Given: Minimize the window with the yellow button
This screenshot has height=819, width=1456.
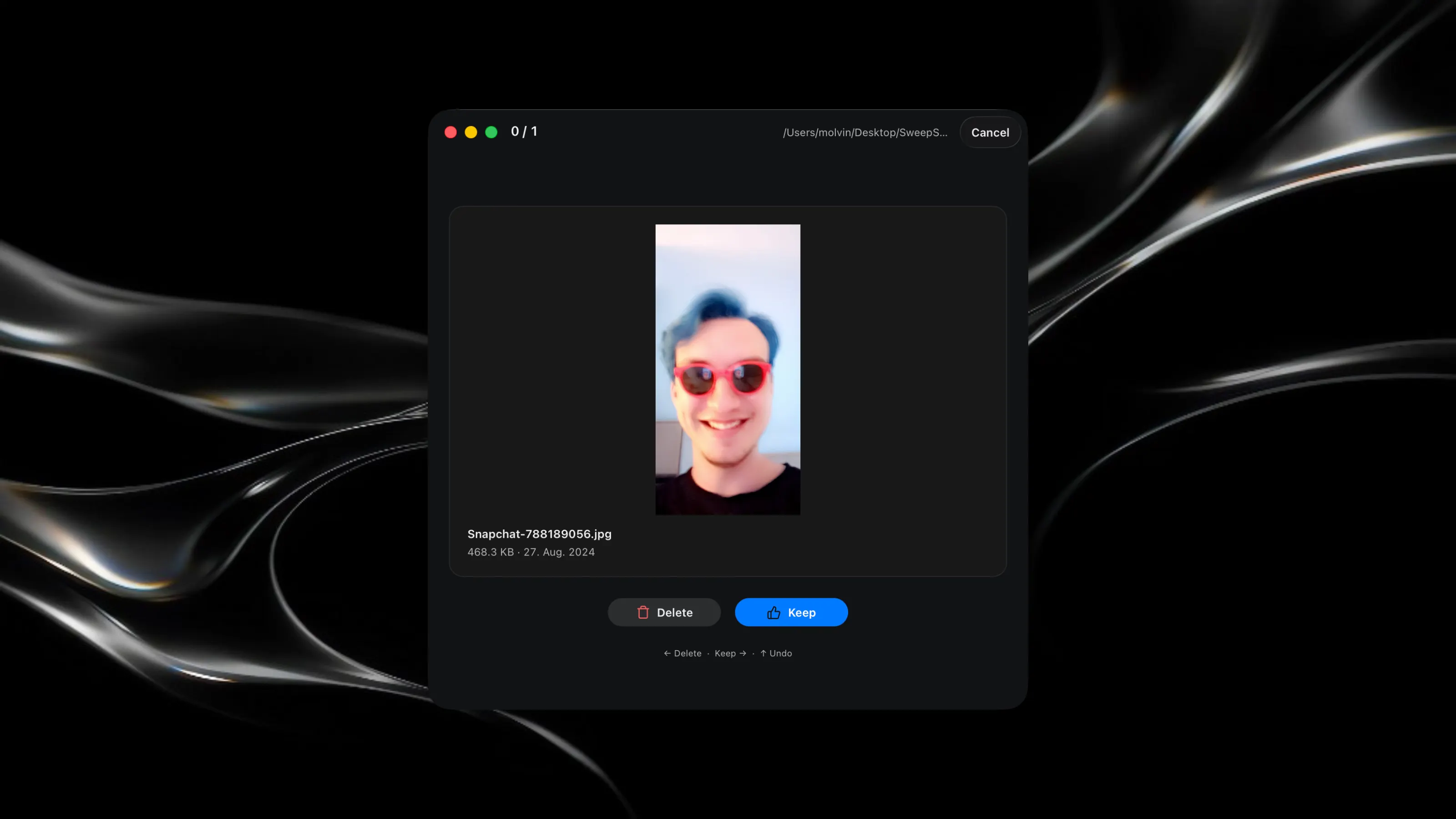Looking at the screenshot, I should [x=471, y=132].
